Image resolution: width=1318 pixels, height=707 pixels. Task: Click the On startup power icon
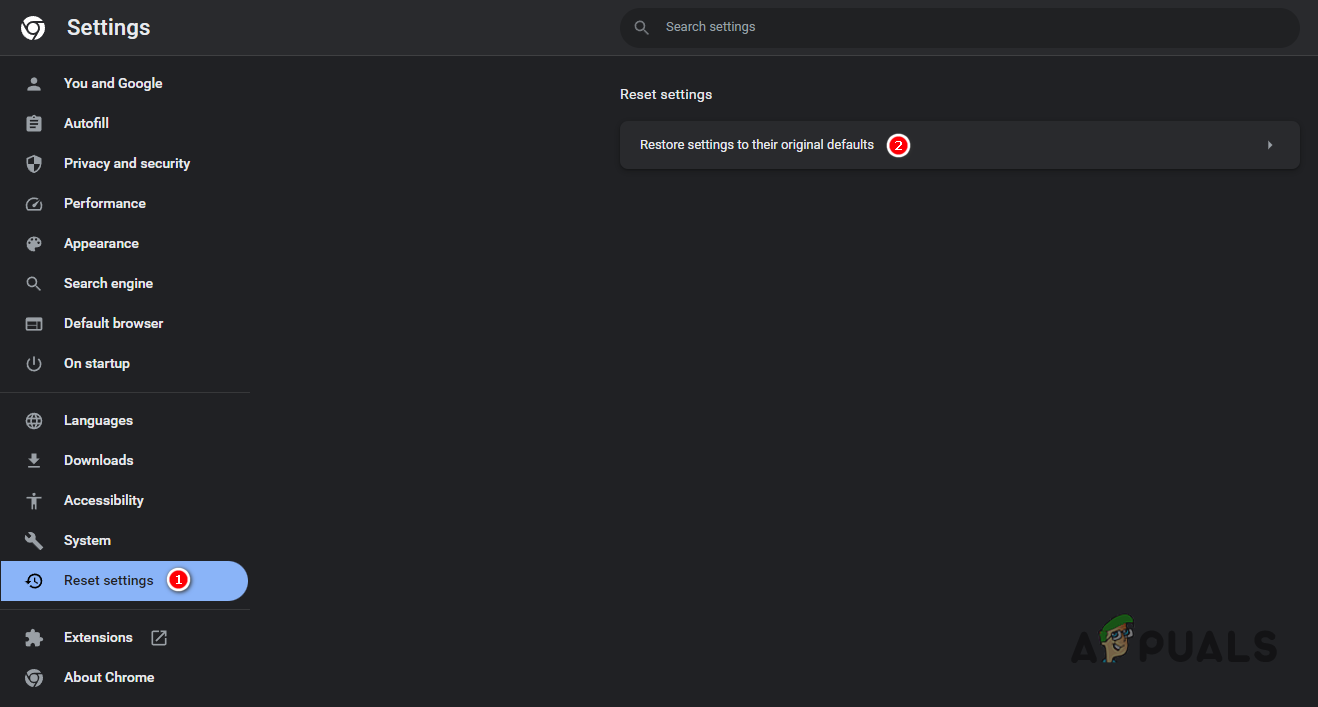tap(34, 363)
